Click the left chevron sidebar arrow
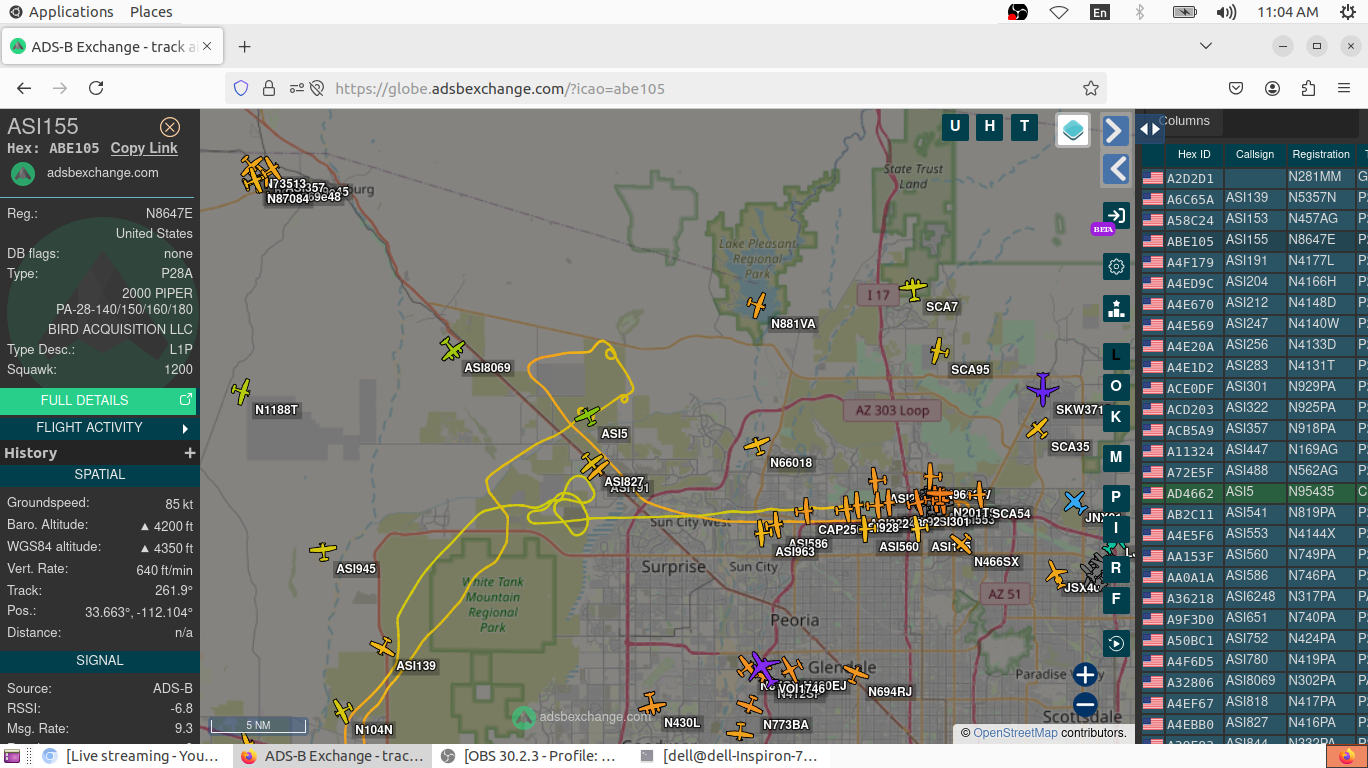 [x=1116, y=169]
